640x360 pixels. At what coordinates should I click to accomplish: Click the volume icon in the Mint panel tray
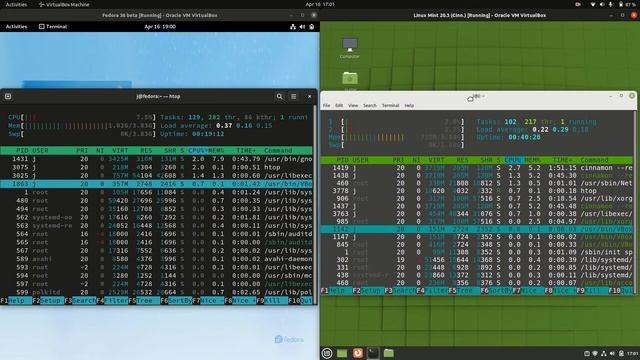pos(612,353)
